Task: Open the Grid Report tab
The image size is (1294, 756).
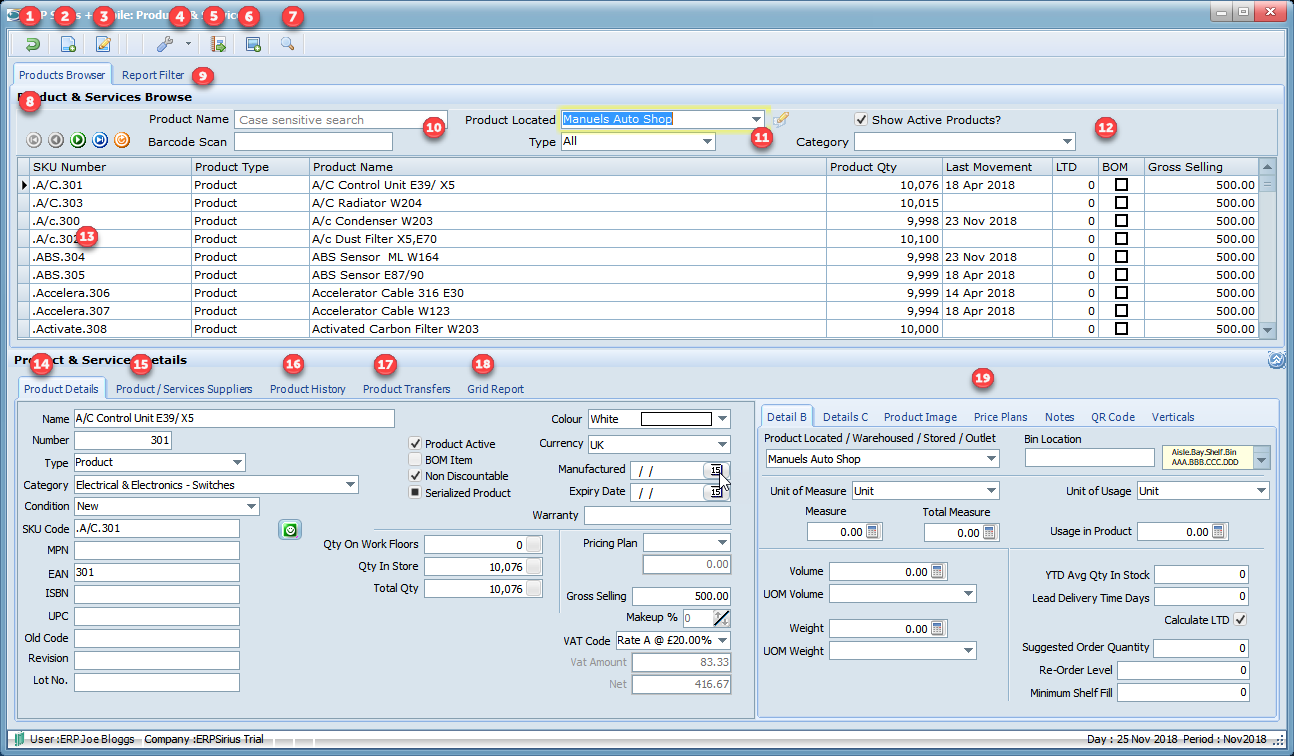Action: [495, 389]
